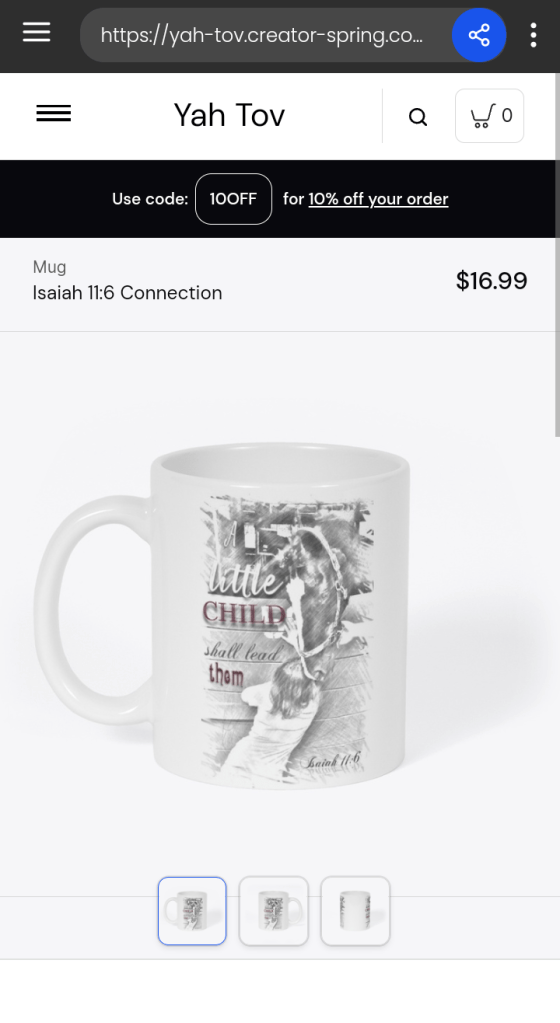Image resolution: width=560 pixels, height=1023 pixels.
Task: Open the browser three-dot overflow menu
Action: tap(533, 35)
